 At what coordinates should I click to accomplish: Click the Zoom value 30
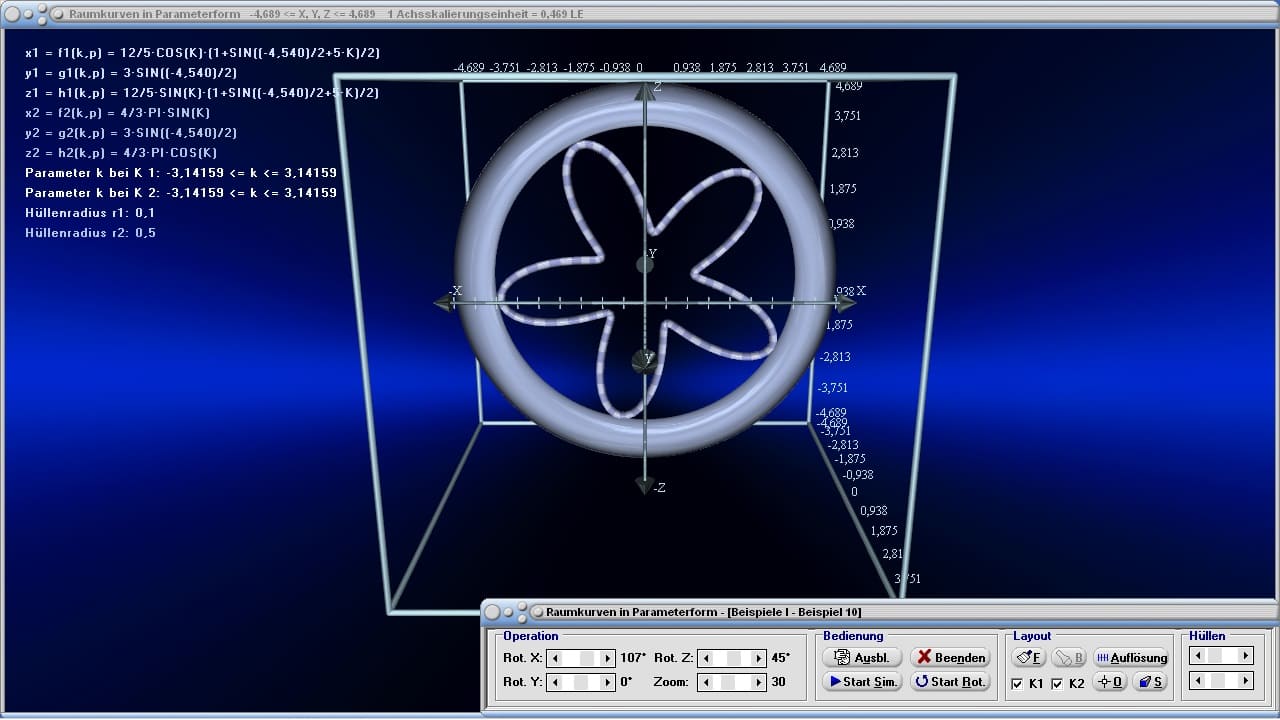click(778, 682)
